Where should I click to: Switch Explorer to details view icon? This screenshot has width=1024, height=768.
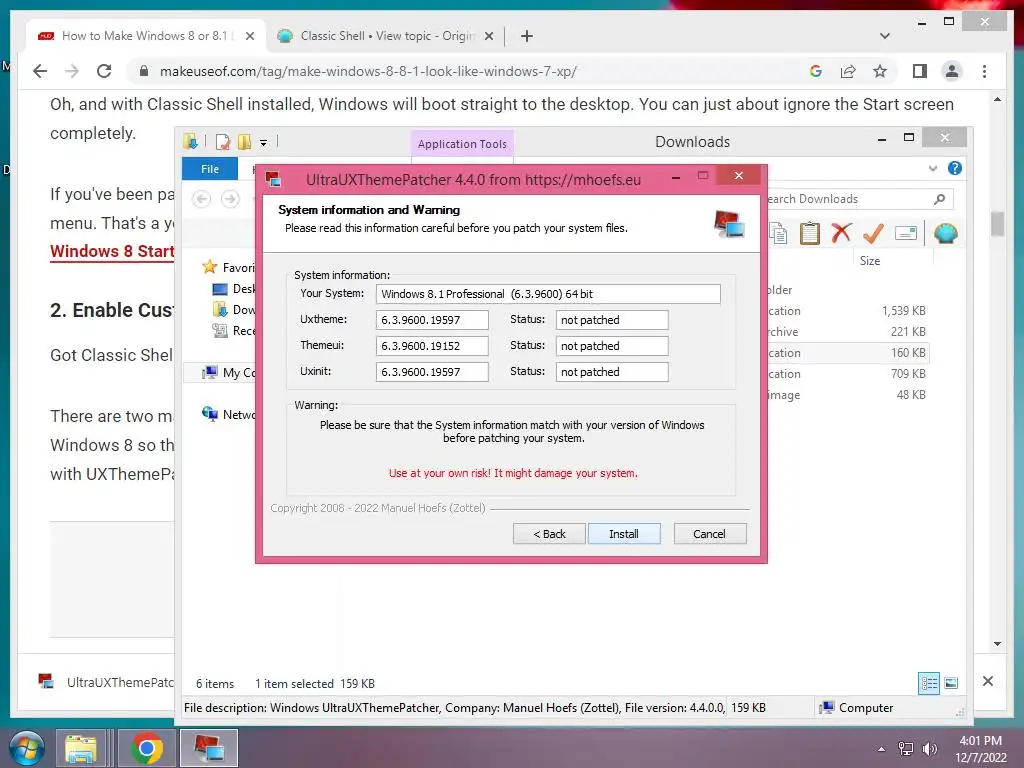(929, 683)
